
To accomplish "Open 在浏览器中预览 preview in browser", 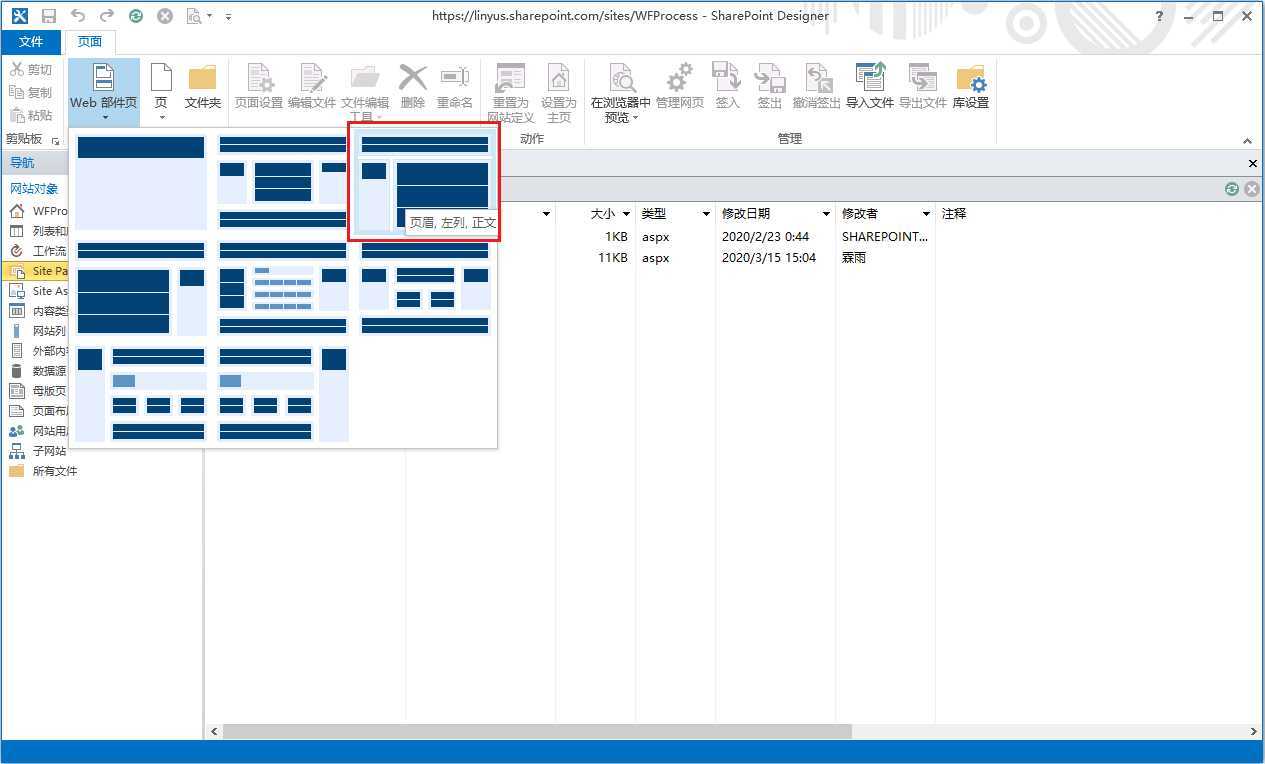I will [x=621, y=91].
